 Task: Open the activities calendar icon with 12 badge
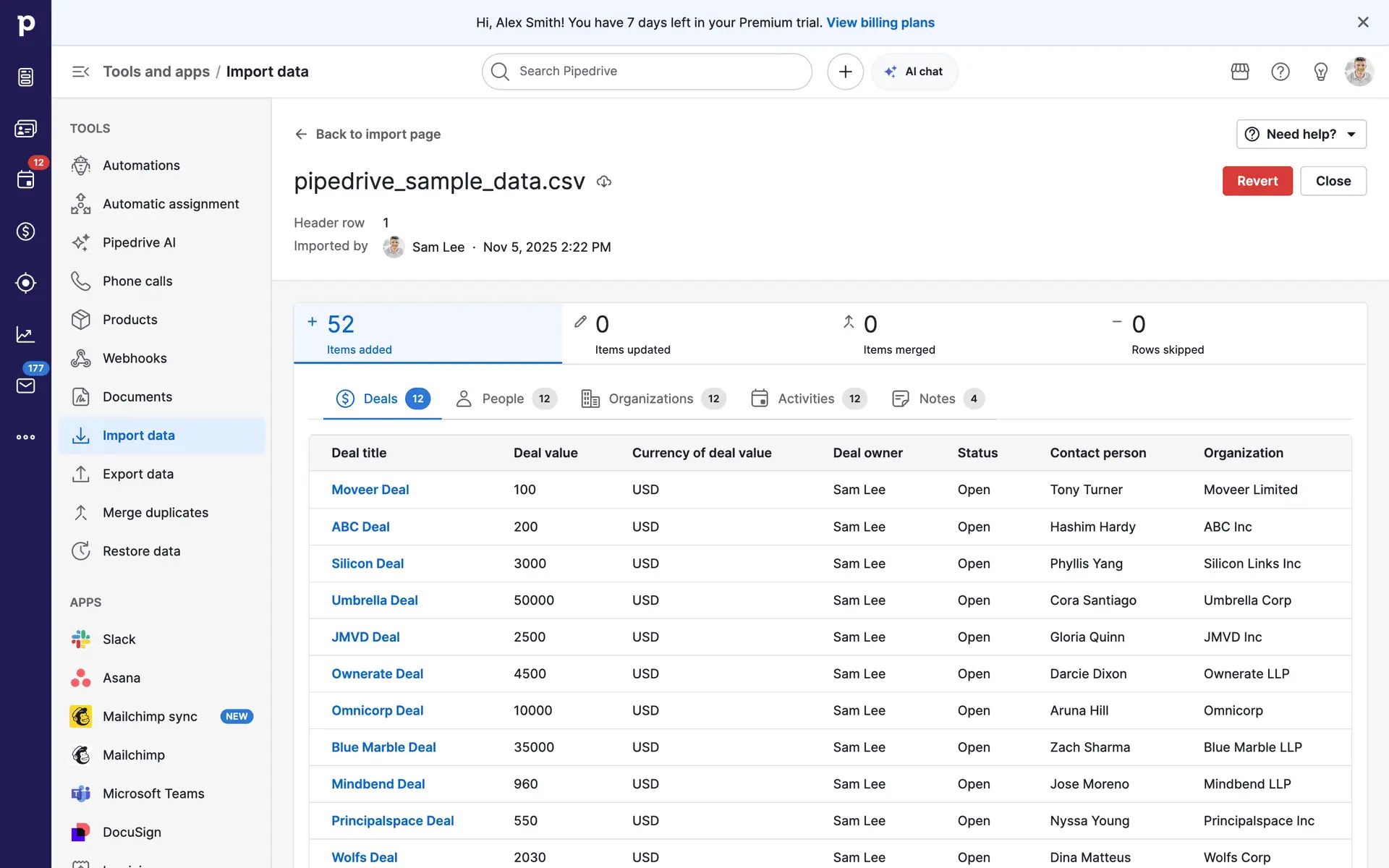[25, 179]
